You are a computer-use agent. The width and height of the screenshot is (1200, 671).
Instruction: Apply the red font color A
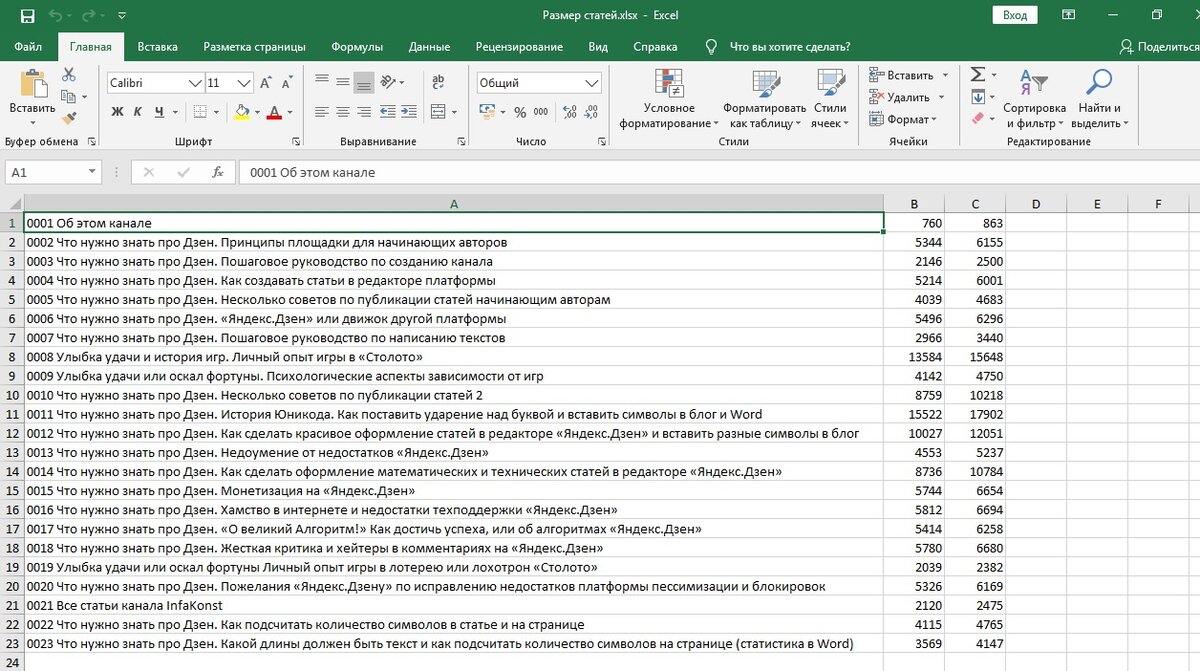point(274,112)
